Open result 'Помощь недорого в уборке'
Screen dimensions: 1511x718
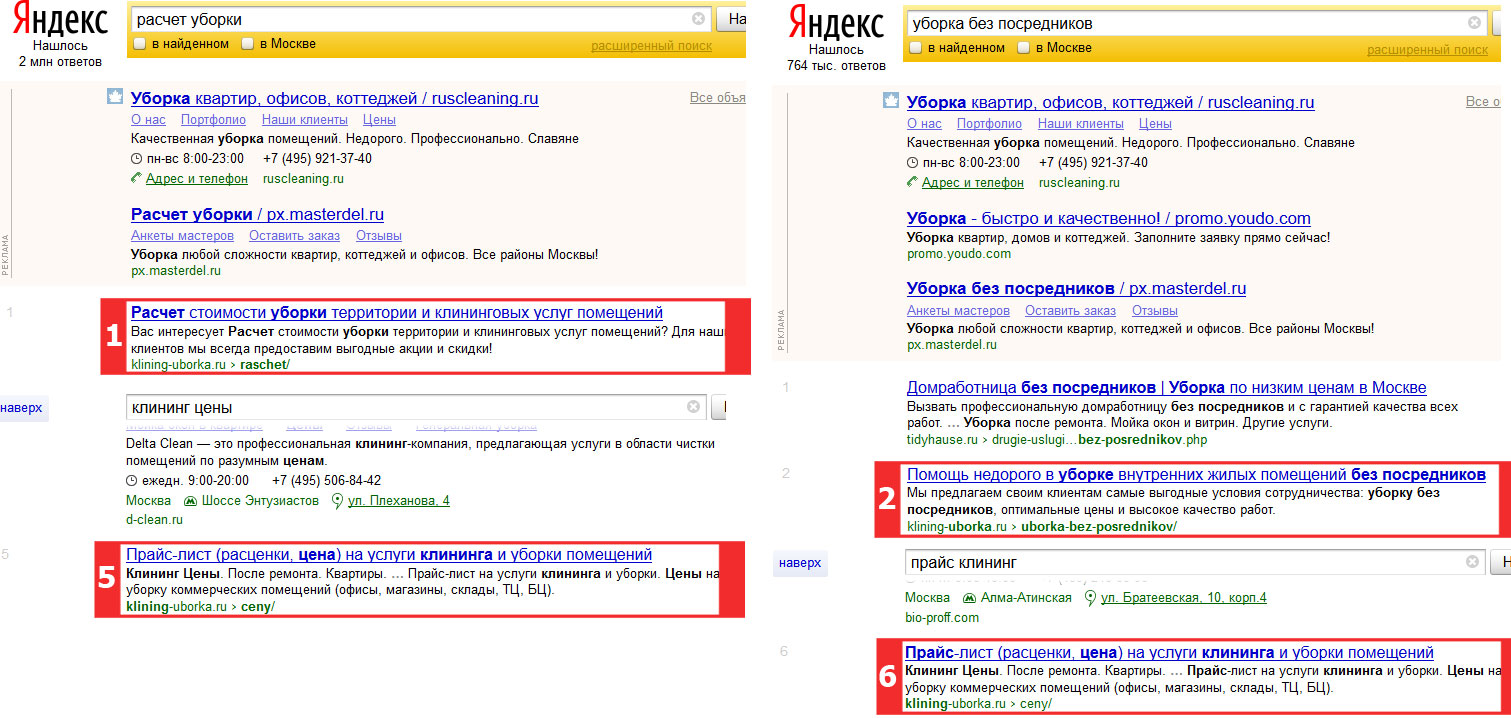click(x=1196, y=474)
